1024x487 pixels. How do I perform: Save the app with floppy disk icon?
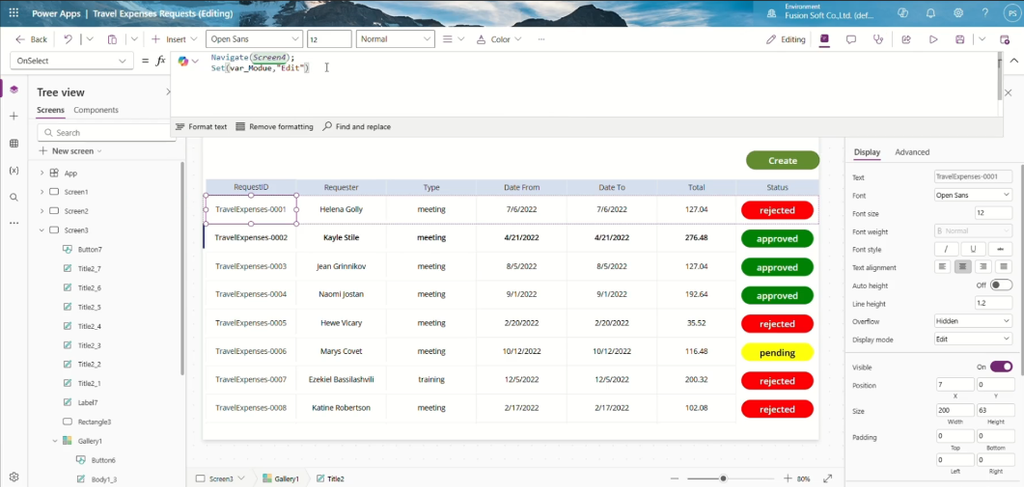click(960, 39)
